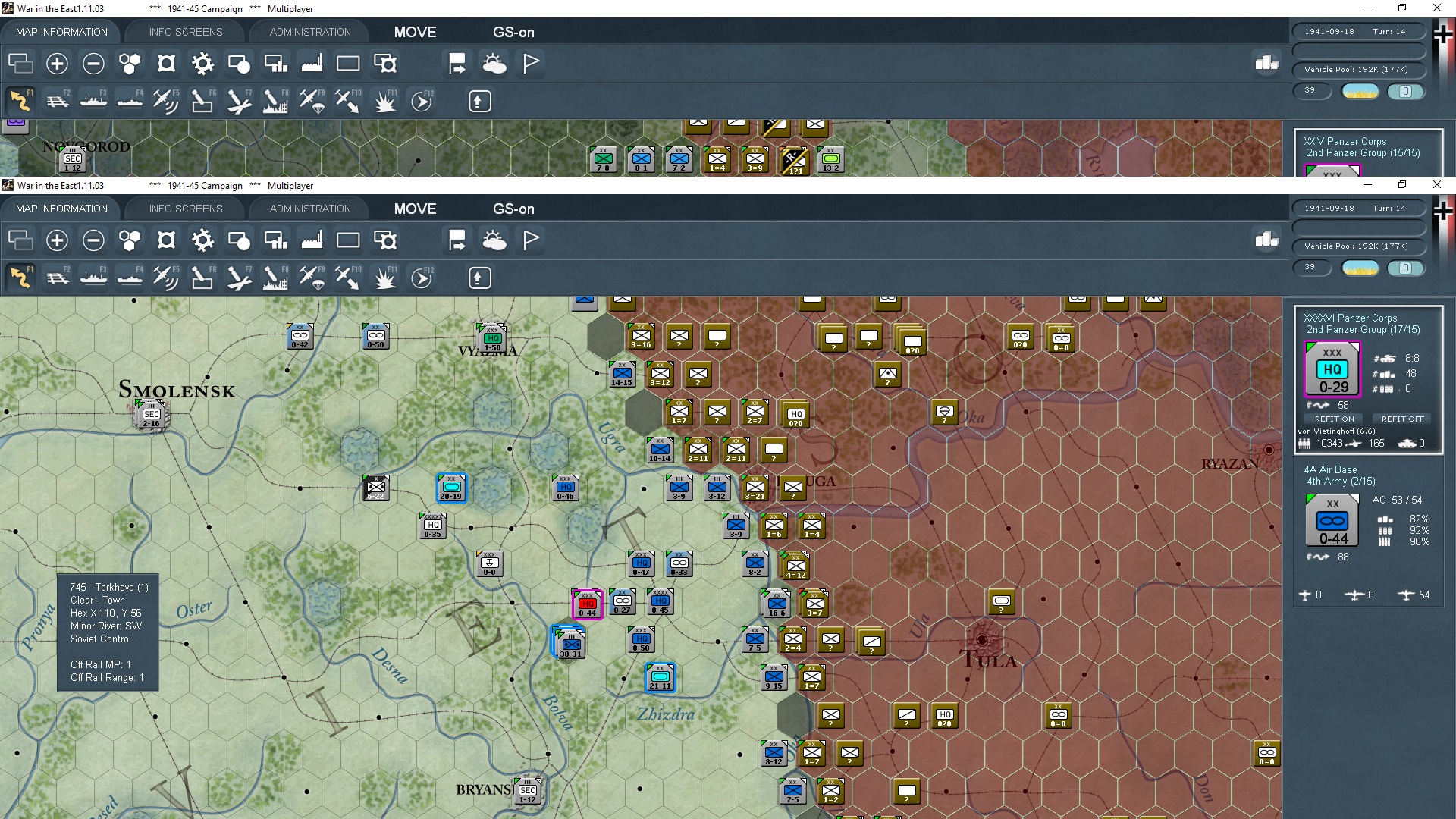The width and height of the screenshot is (1456, 819).
Task: Click the GS-on label in lower window
Action: 513,209
